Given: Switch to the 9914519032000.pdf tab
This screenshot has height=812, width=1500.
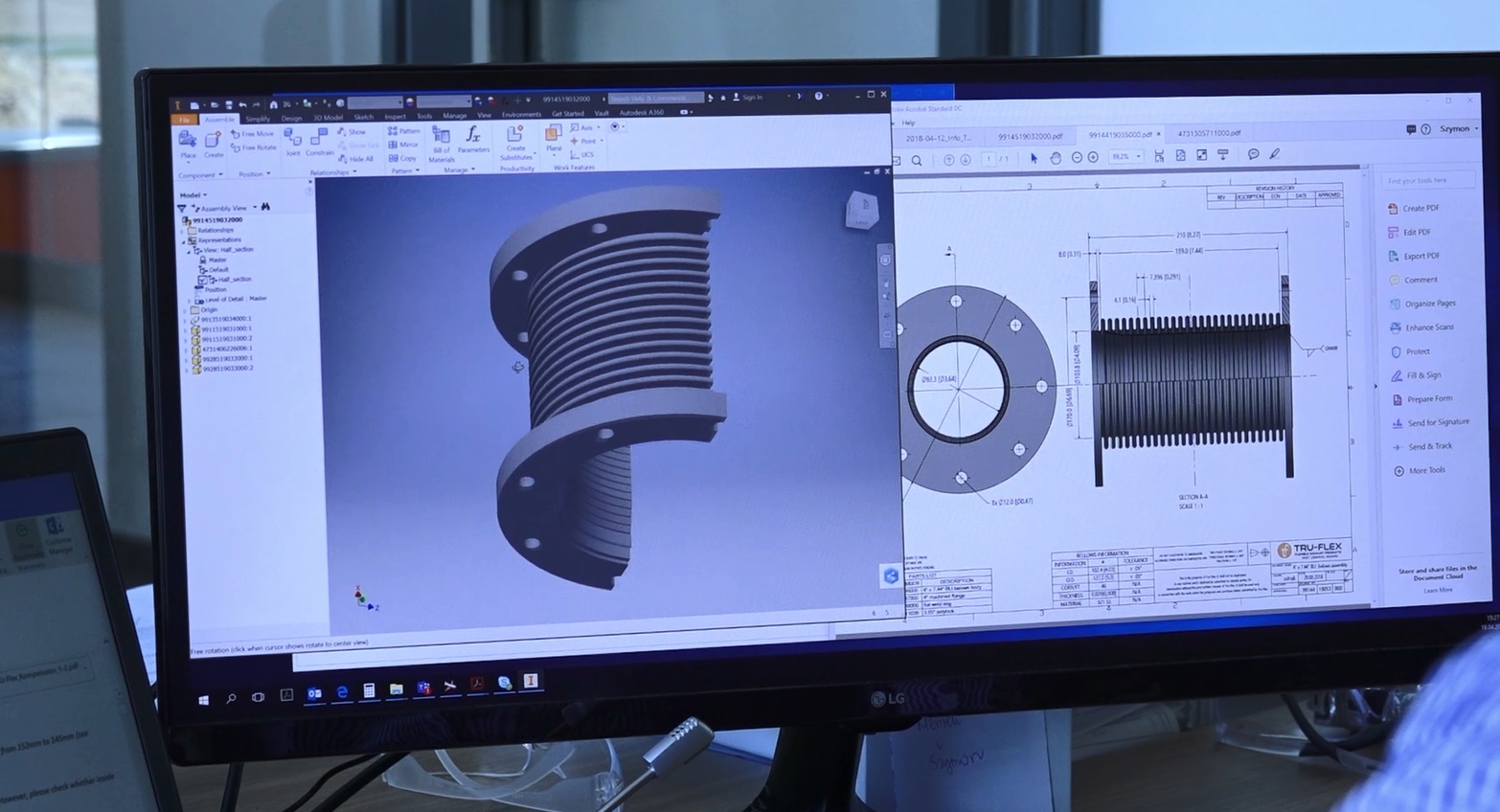Looking at the screenshot, I should pyautogui.click(x=1030, y=136).
